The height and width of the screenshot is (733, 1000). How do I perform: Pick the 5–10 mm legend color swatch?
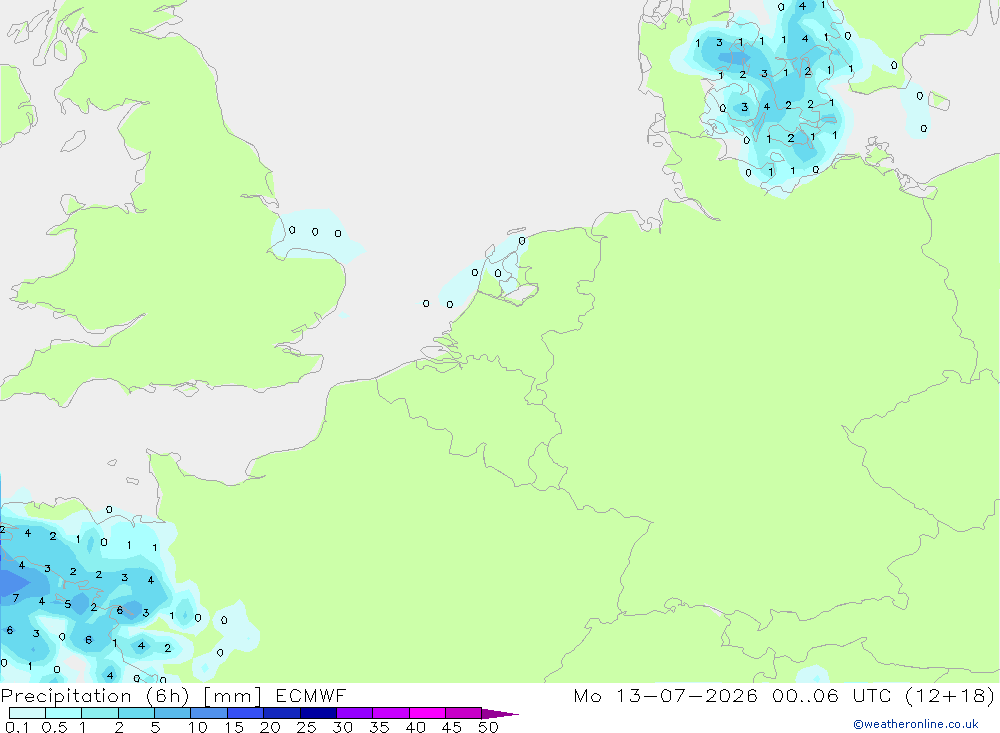tap(173, 713)
